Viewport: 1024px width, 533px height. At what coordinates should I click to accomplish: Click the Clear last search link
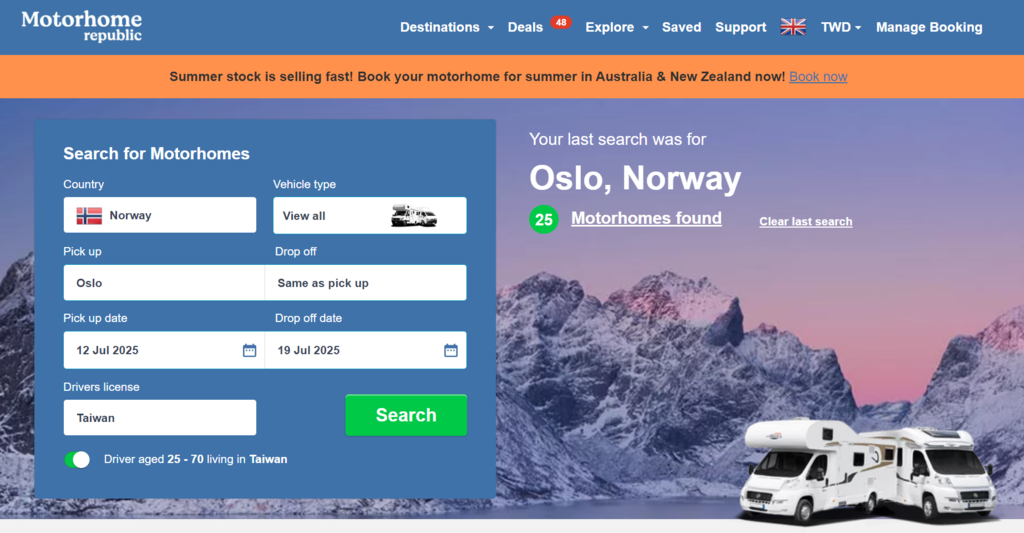coord(805,221)
